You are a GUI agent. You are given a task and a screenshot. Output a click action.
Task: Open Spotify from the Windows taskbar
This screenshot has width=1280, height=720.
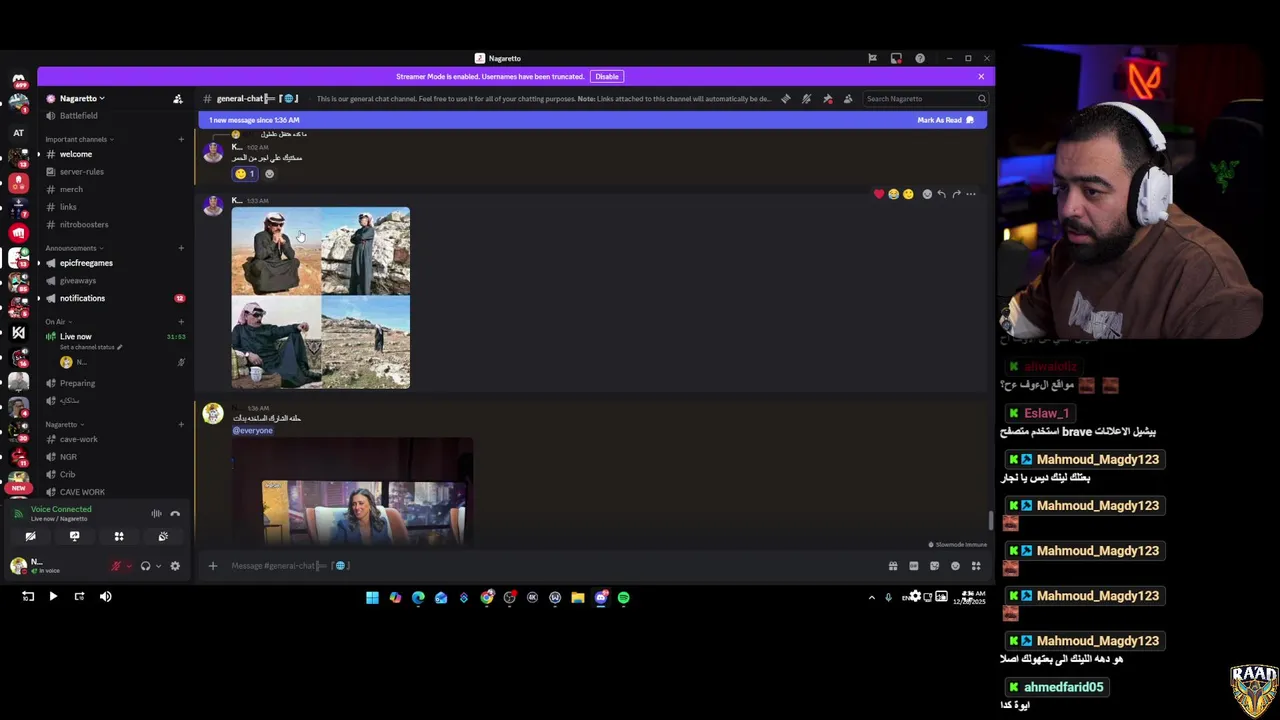click(x=624, y=598)
